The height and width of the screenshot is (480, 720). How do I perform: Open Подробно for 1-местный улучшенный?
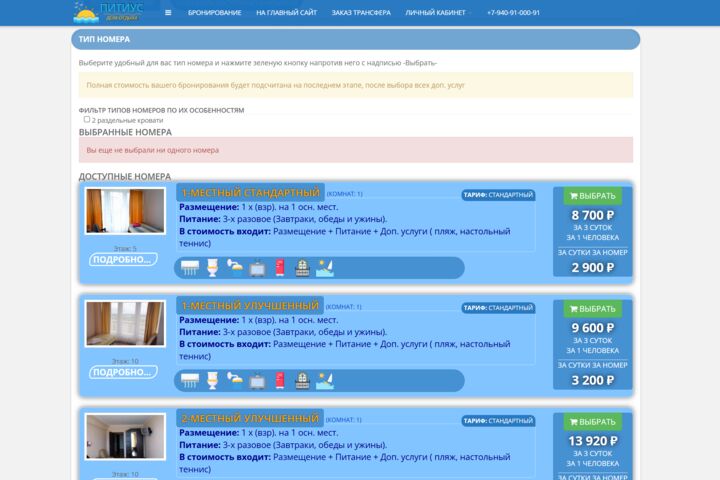click(x=123, y=372)
